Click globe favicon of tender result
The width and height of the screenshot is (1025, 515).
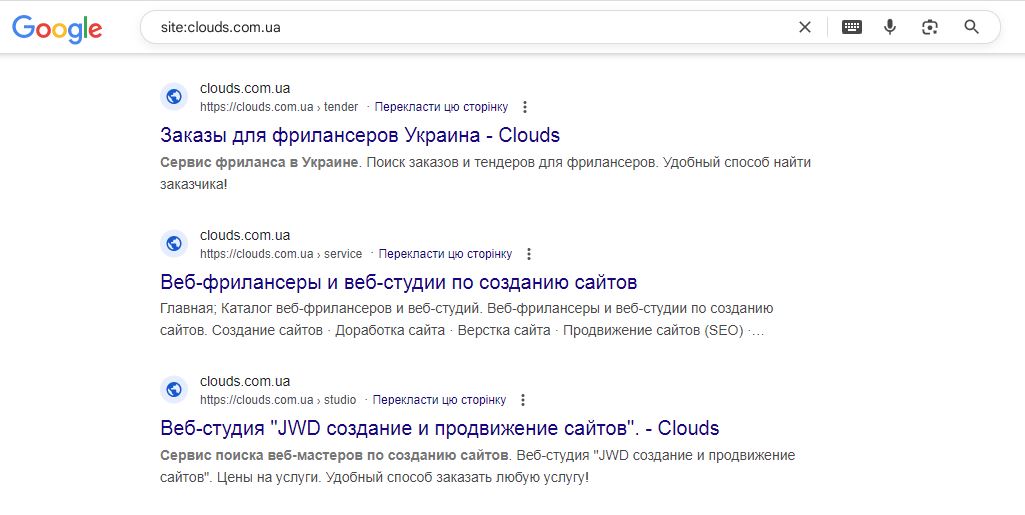point(174,97)
